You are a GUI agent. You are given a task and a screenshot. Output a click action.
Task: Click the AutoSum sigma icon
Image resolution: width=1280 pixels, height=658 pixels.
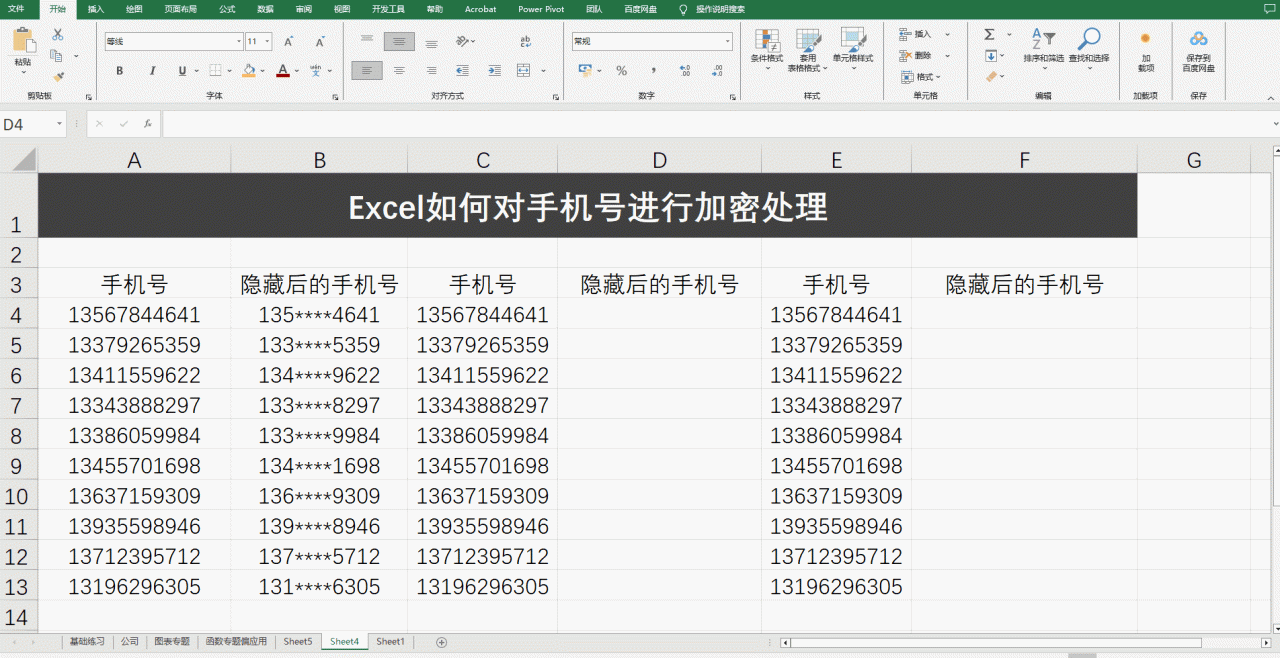tap(989, 34)
